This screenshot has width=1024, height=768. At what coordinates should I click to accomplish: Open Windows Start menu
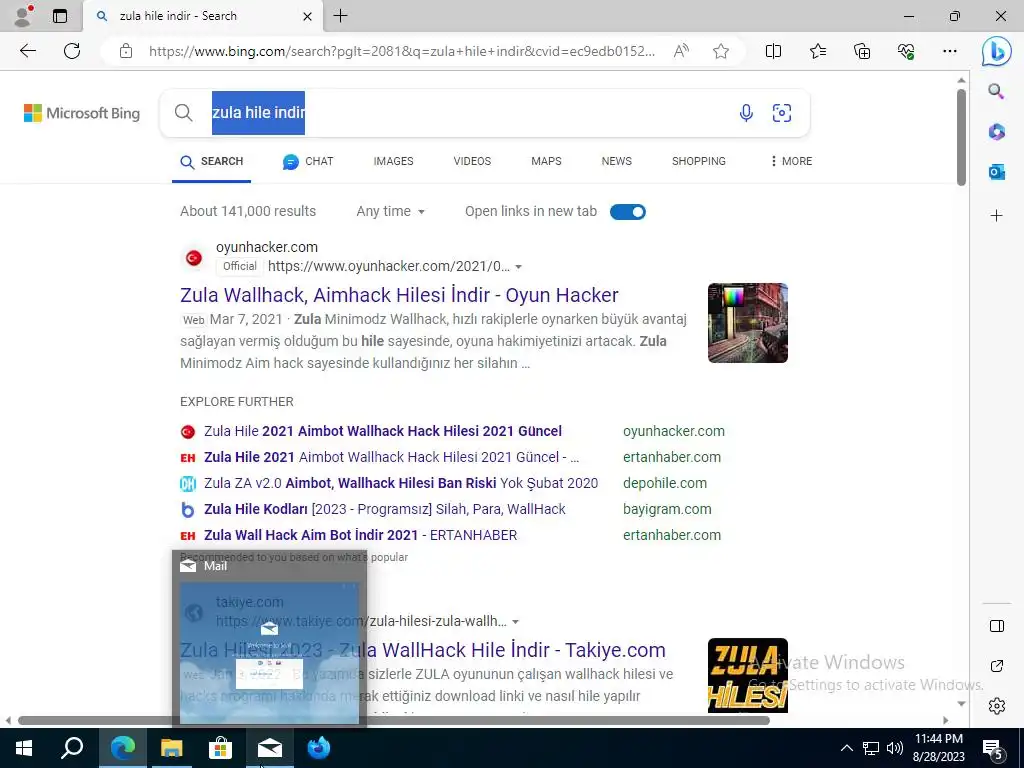pos(24,748)
